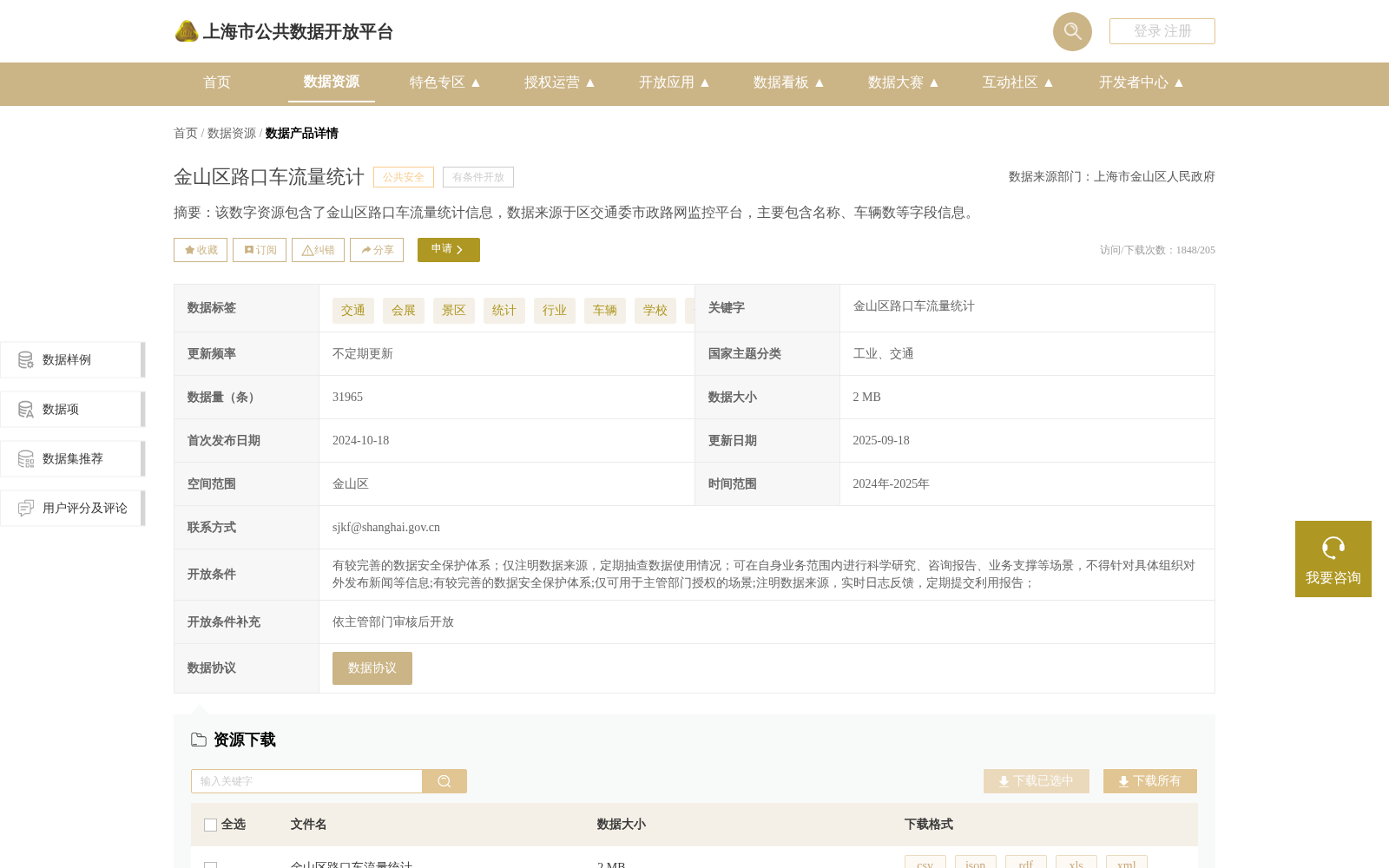The height and width of the screenshot is (868, 1389).
Task: Click the 资源下载 section heading
Action: [x=245, y=740]
